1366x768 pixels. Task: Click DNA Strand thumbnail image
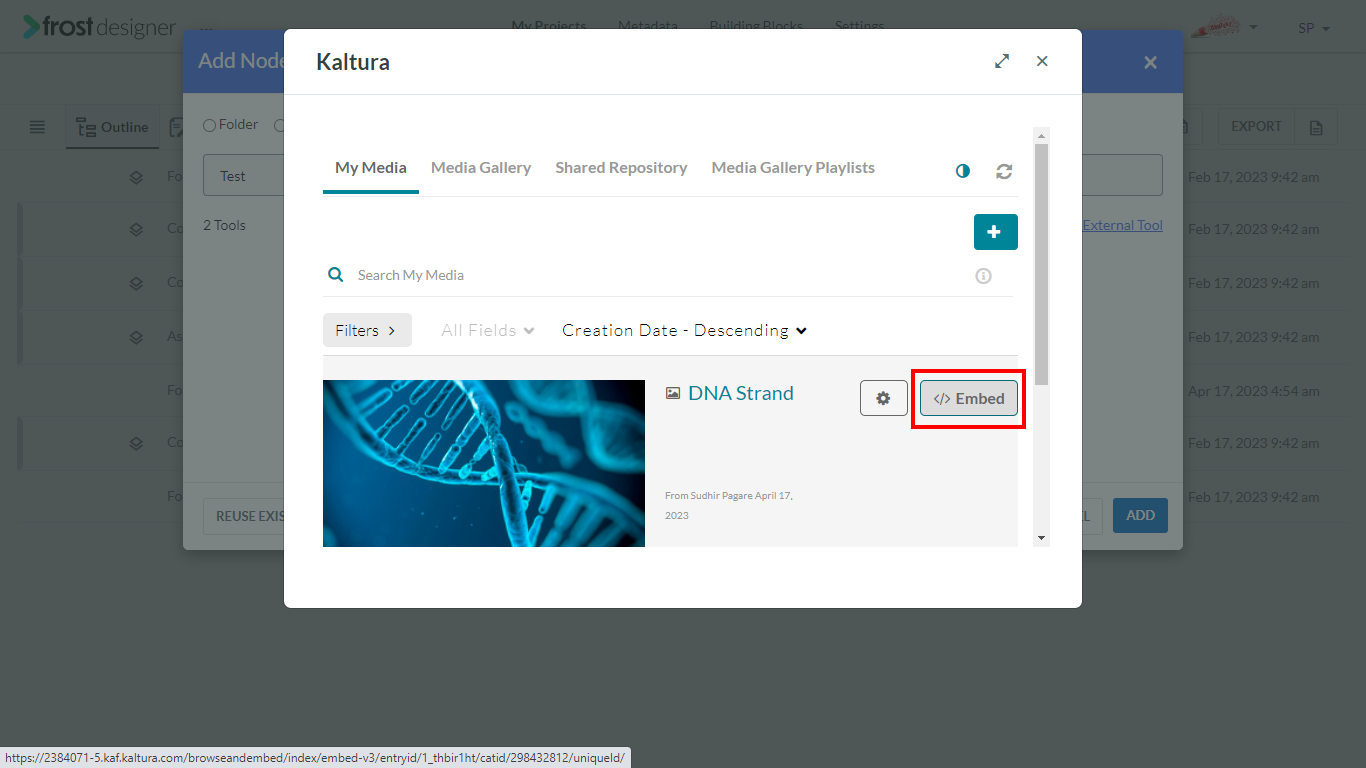(484, 463)
